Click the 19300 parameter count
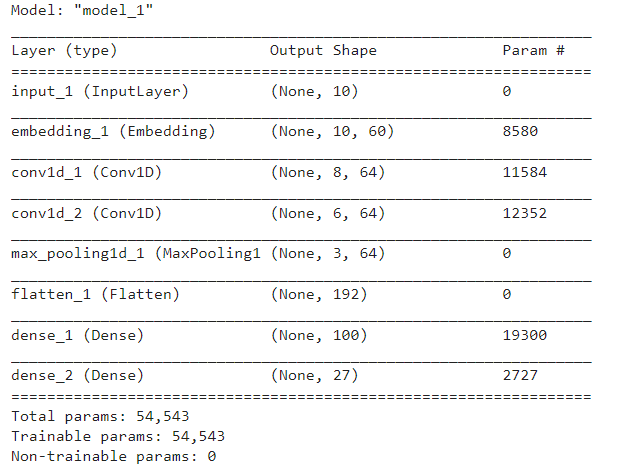The height and width of the screenshot is (472, 622). 524,335
